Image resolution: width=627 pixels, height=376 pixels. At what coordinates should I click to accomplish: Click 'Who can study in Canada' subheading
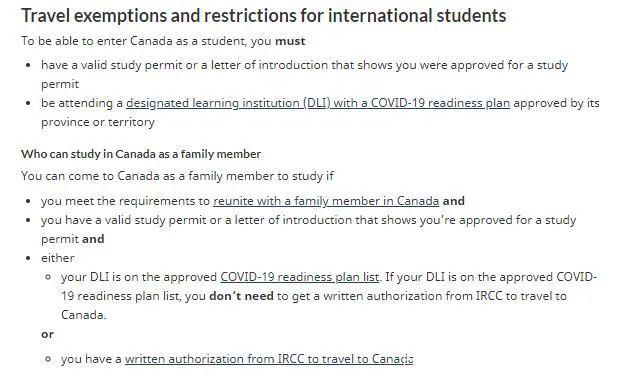[x=141, y=154]
